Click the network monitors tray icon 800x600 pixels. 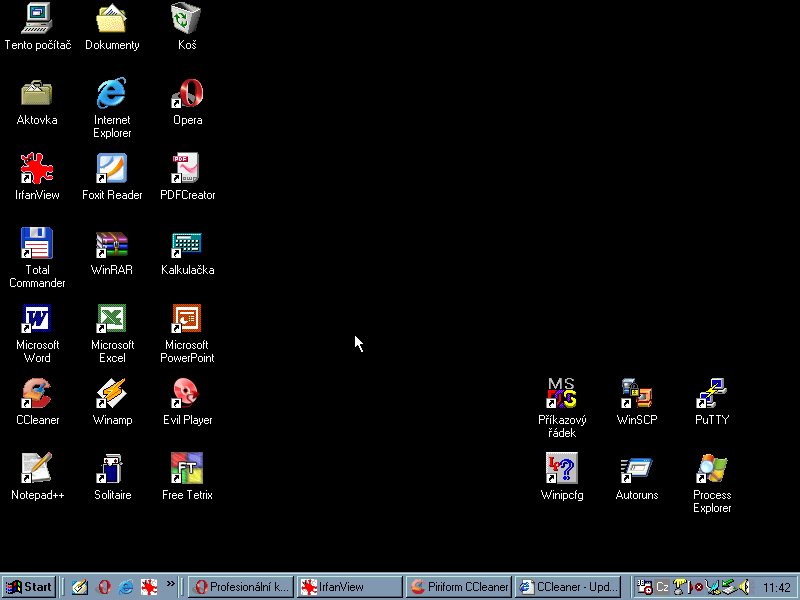[713, 587]
